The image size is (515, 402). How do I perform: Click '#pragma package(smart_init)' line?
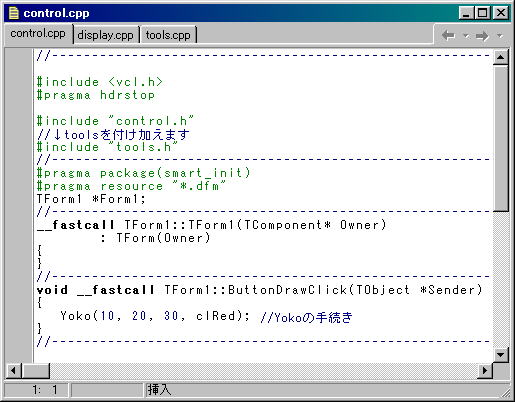[x=143, y=173]
